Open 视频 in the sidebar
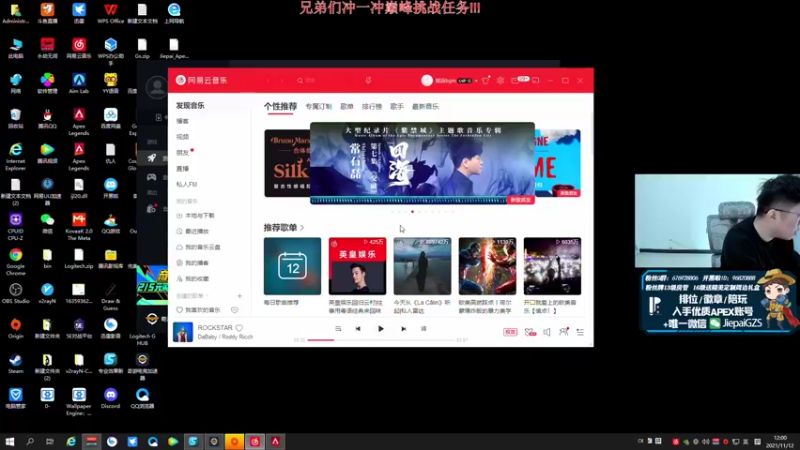The height and width of the screenshot is (450, 800). [183, 137]
